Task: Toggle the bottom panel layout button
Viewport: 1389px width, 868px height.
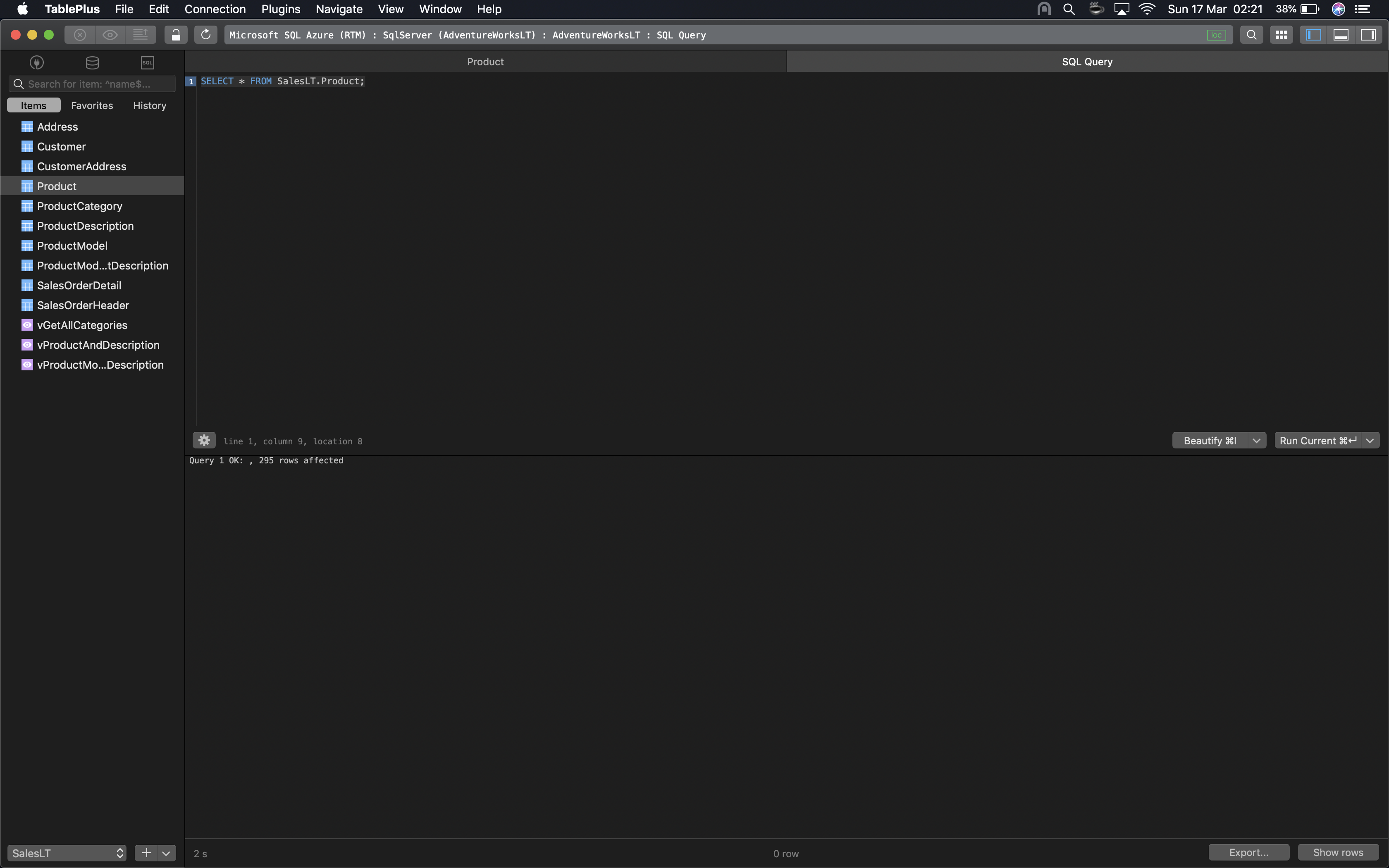Action: point(1341,34)
